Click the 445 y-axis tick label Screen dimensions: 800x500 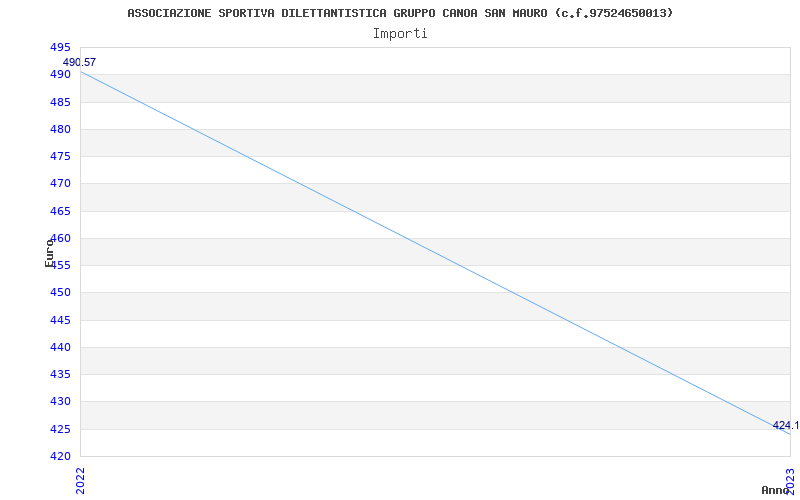pos(60,320)
